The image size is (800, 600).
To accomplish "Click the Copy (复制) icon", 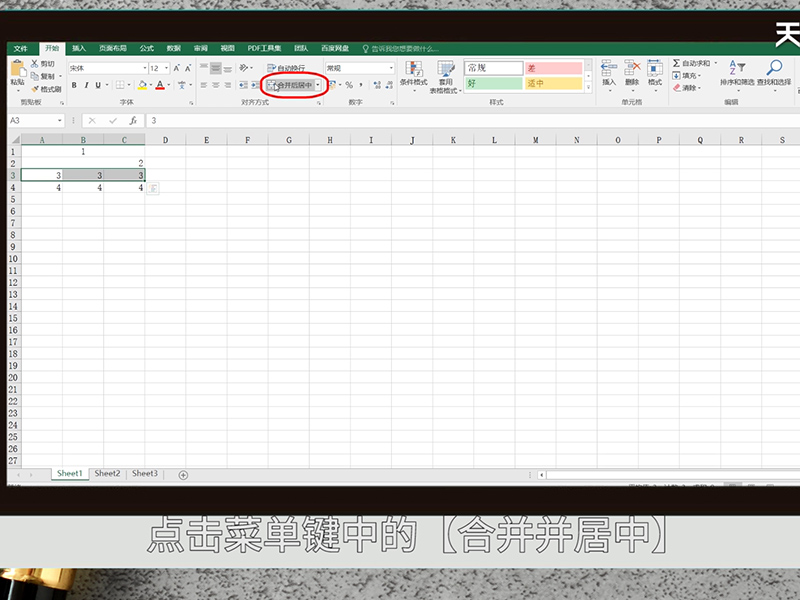I will pos(35,76).
